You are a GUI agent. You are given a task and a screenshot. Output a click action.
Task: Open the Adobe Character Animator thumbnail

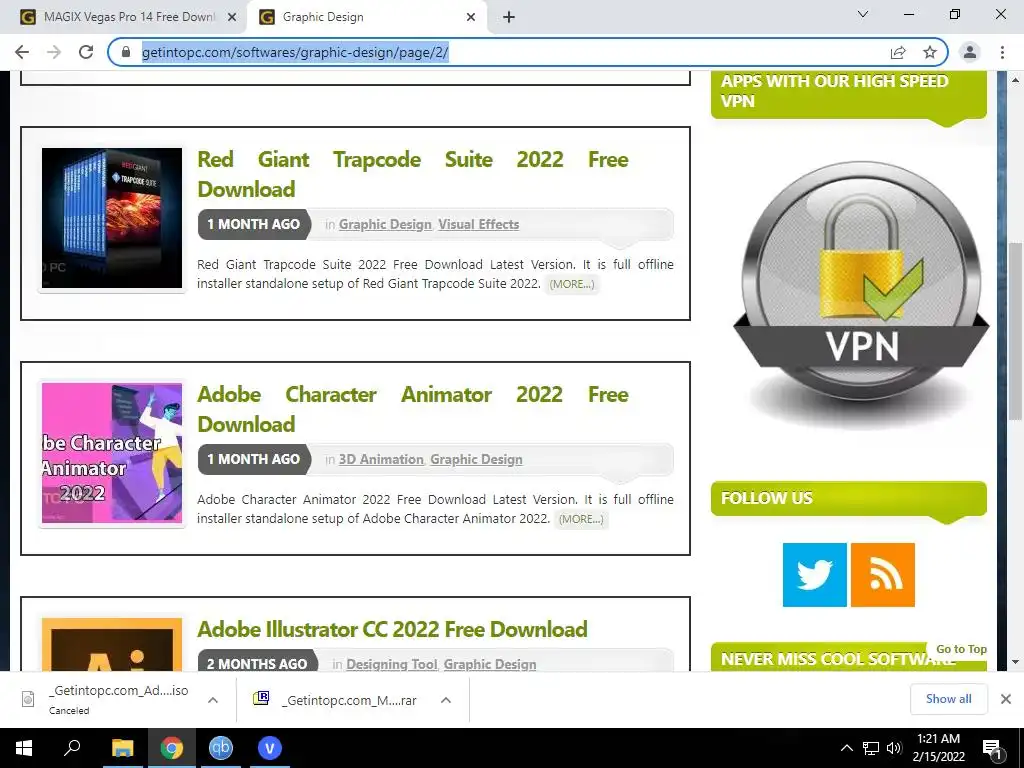[112, 453]
